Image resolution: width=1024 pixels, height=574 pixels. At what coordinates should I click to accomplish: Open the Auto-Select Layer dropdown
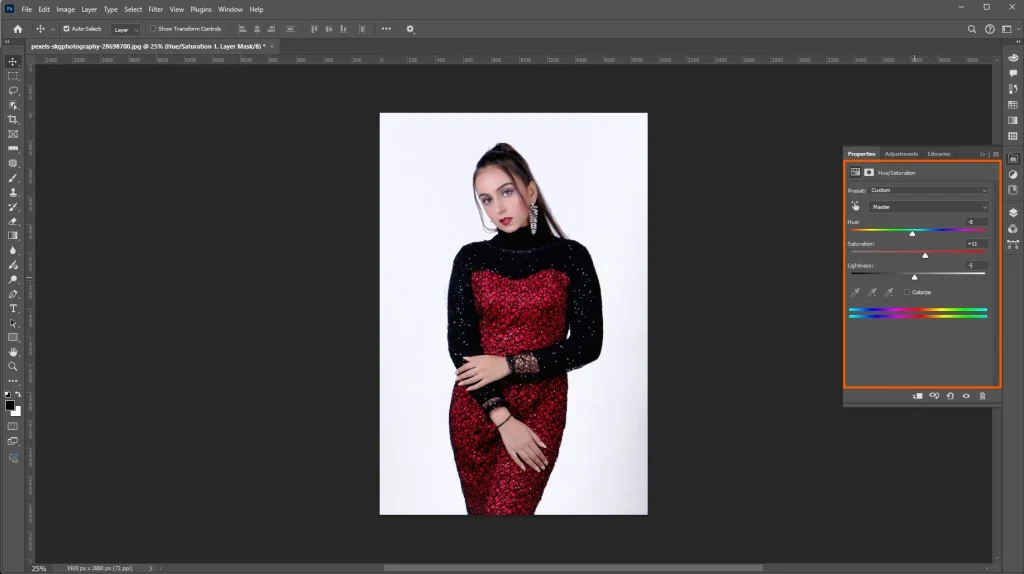click(x=125, y=29)
